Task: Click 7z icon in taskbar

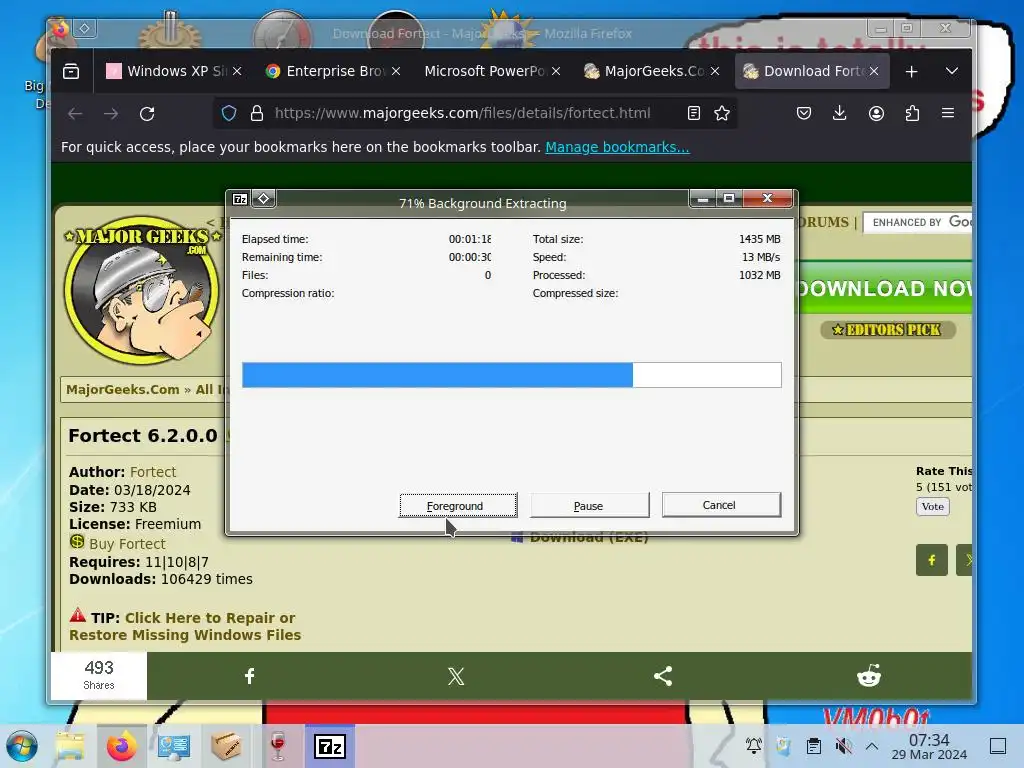Action: click(330, 746)
